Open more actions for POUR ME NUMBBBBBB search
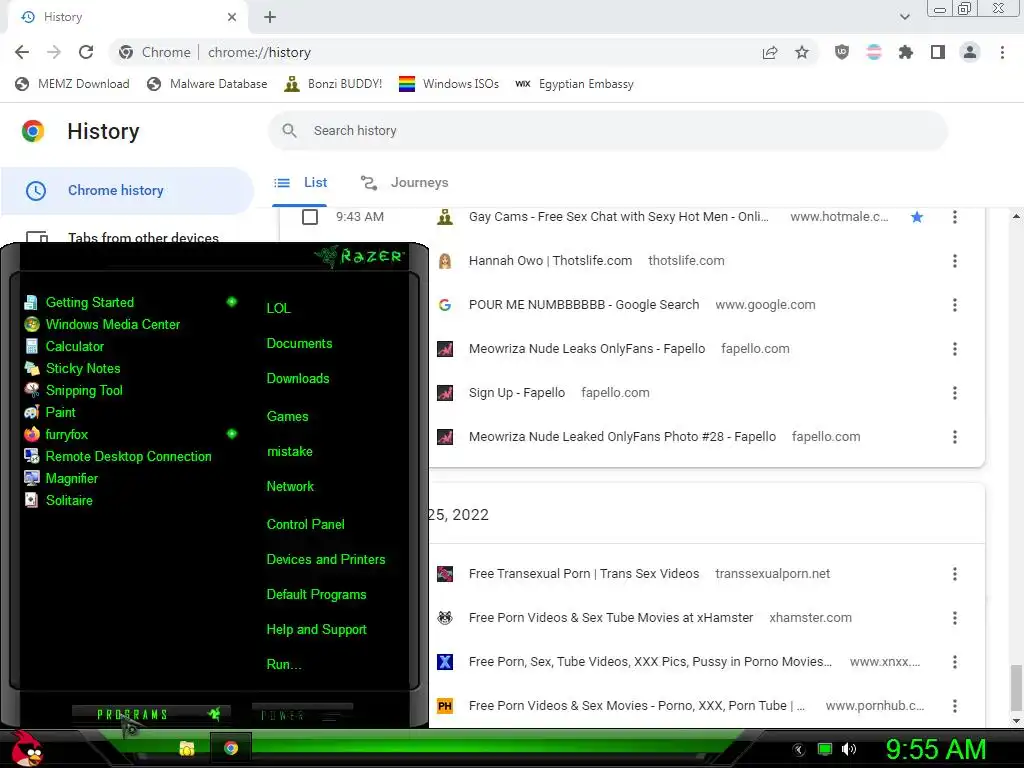The width and height of the screenshot is (1024, 768). tap(955, 305)
